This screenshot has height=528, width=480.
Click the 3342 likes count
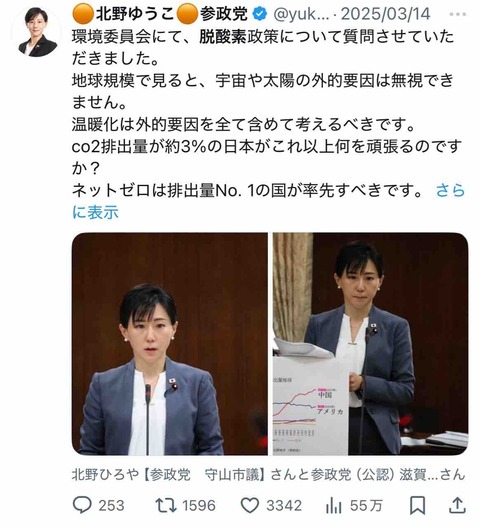pyautogui.click(x=284, y=506)
